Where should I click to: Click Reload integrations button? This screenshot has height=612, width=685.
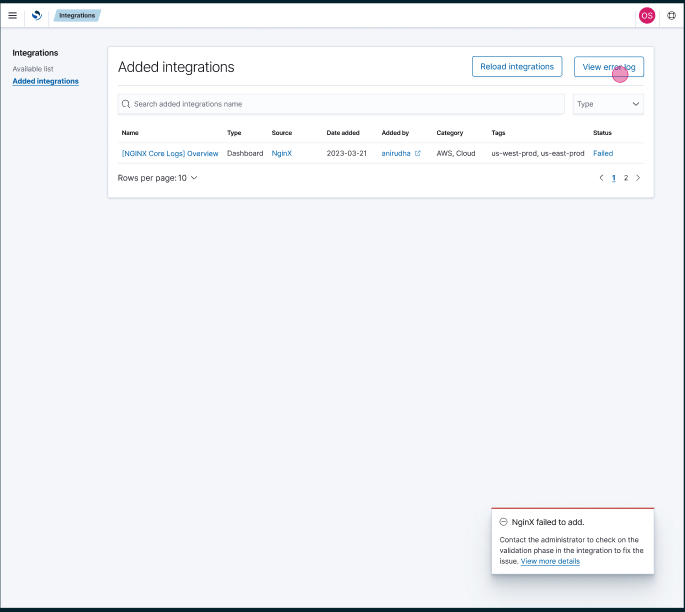click(517, 66)
